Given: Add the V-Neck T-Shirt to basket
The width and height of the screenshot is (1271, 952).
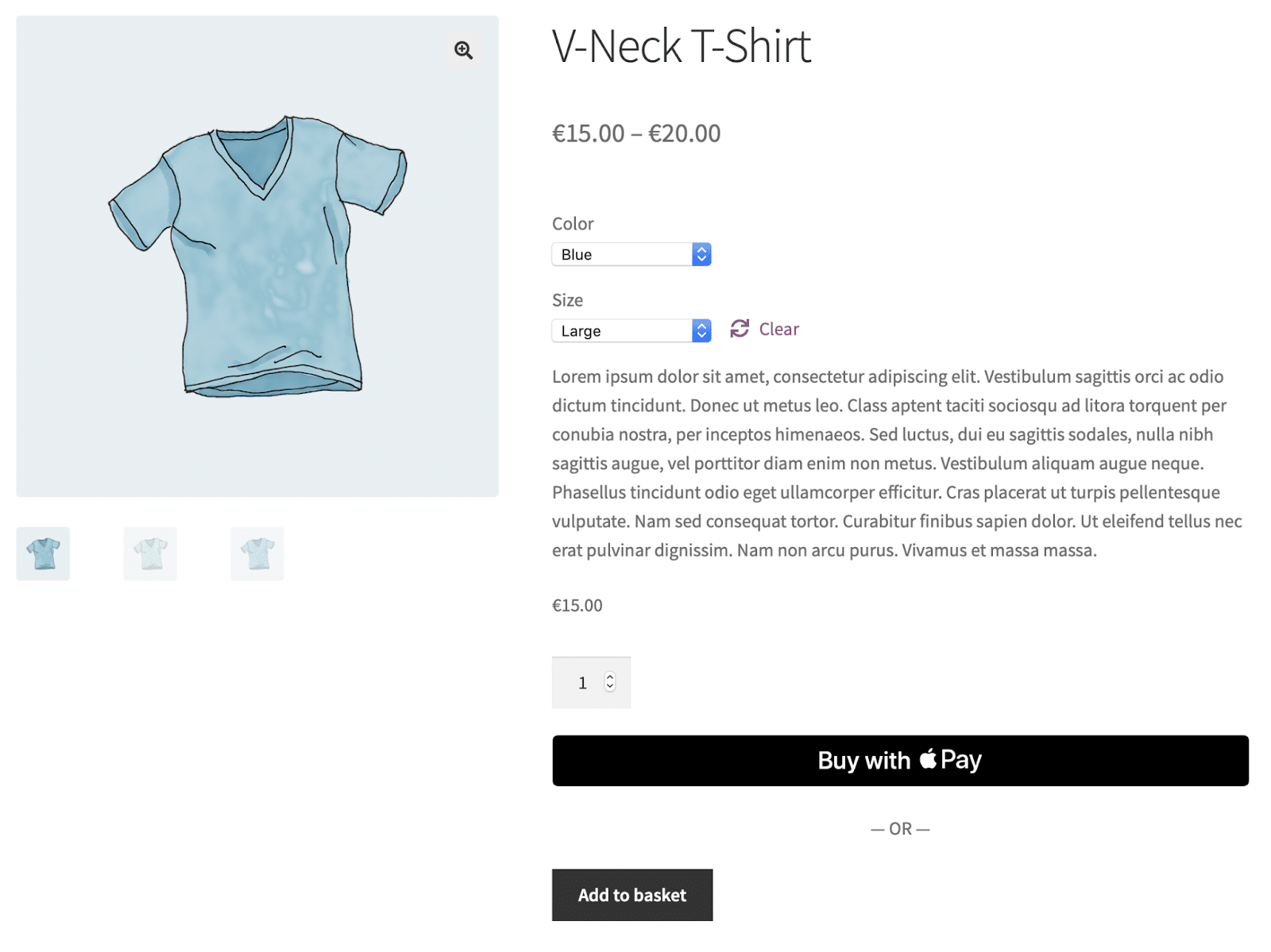Looking at the screenshot, I should pyautogui.click(x=632, y=895).
